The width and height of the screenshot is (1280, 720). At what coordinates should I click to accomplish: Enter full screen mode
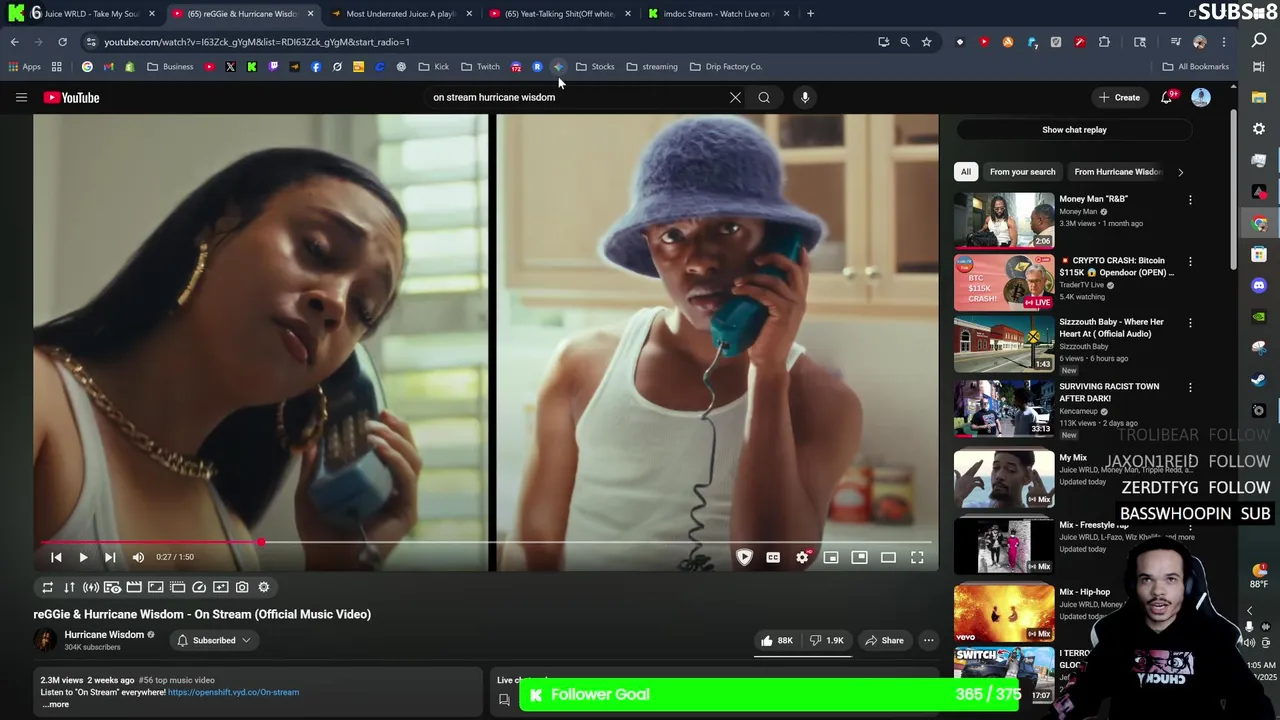[x=917, y=557]
